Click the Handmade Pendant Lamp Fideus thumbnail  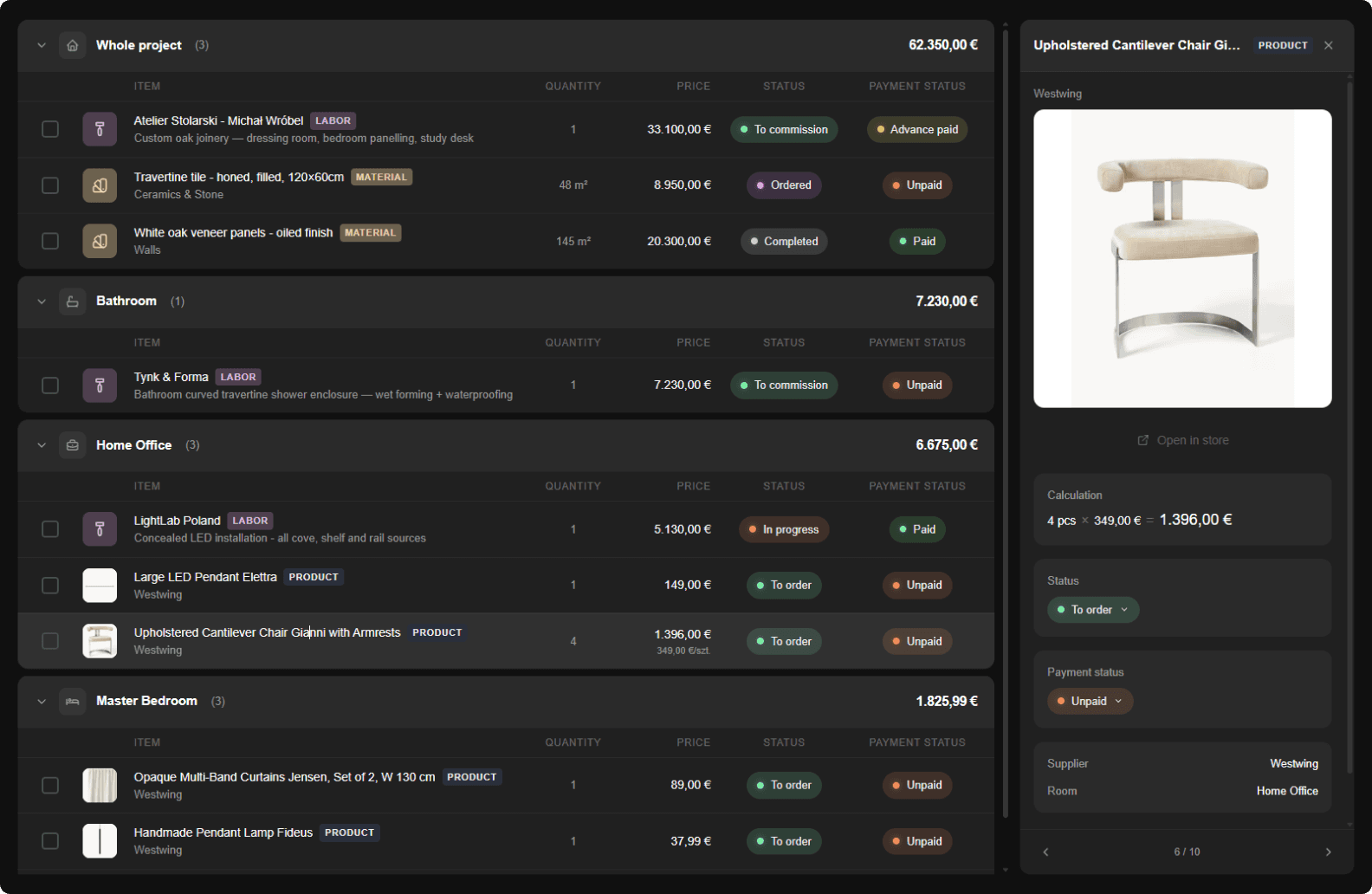[x=100, y=841]
